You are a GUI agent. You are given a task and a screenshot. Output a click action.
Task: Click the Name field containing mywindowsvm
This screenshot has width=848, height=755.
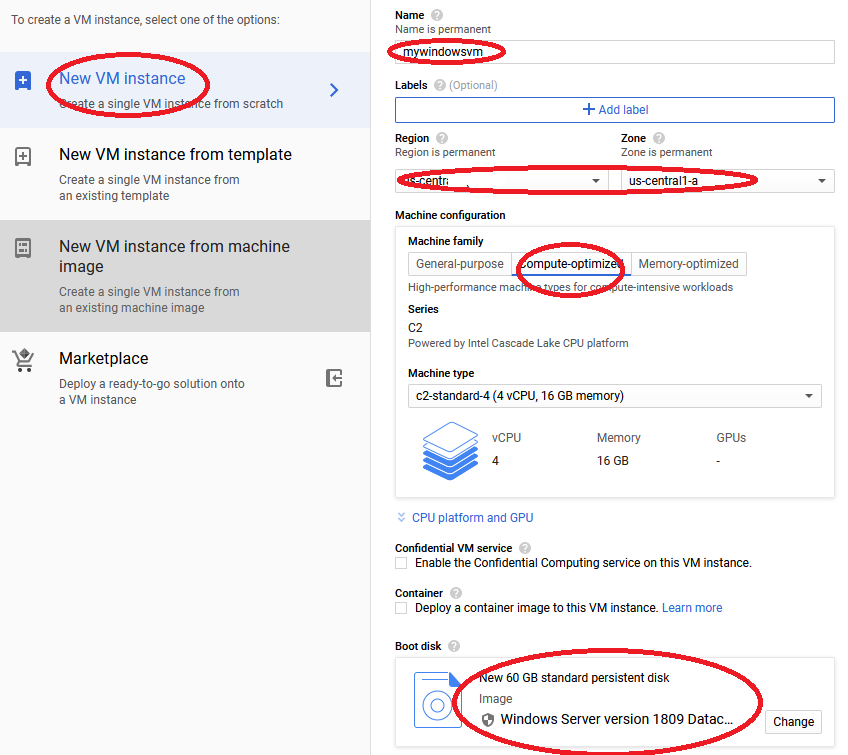614,52
